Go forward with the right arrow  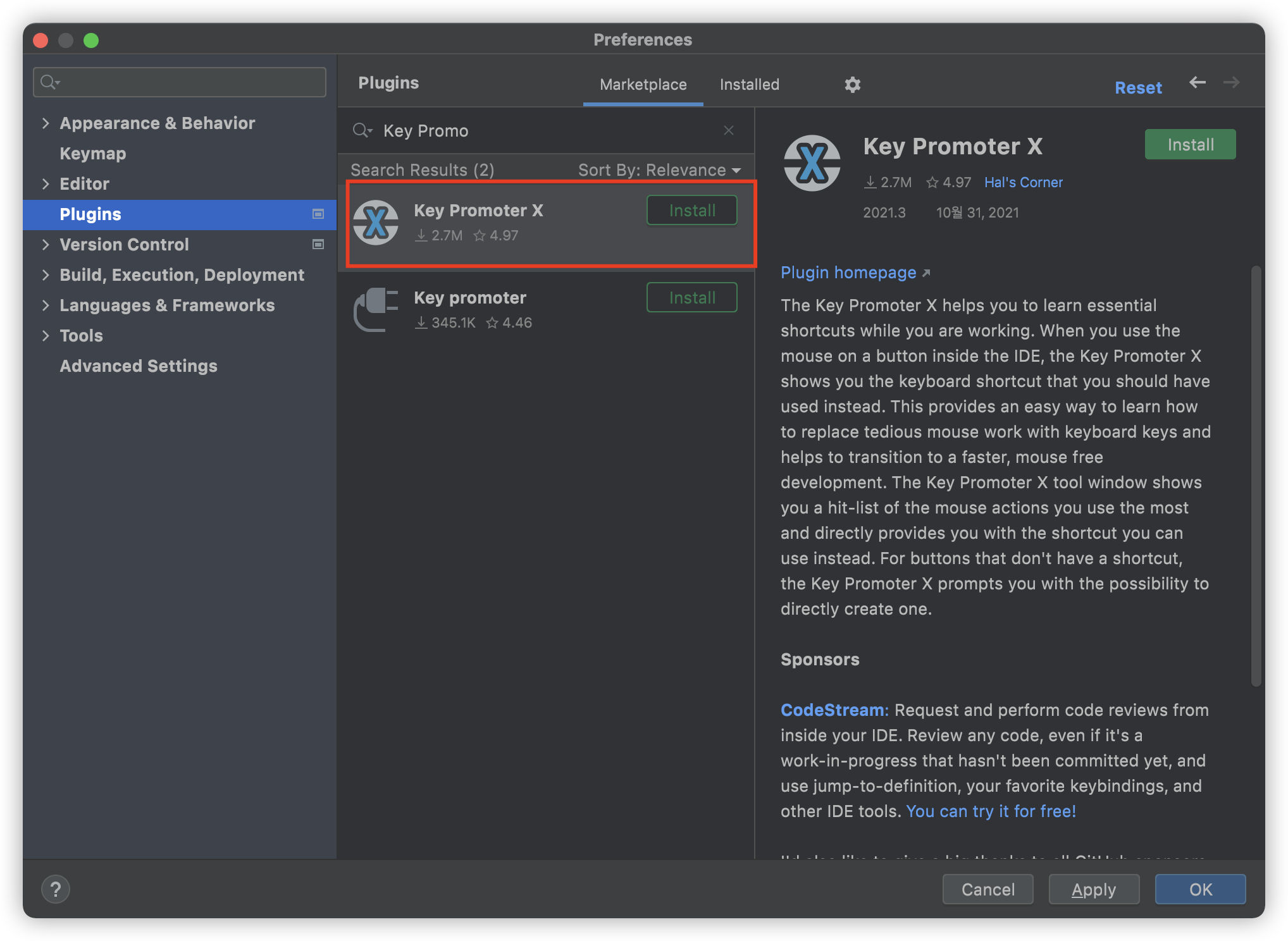point(1231,82)
